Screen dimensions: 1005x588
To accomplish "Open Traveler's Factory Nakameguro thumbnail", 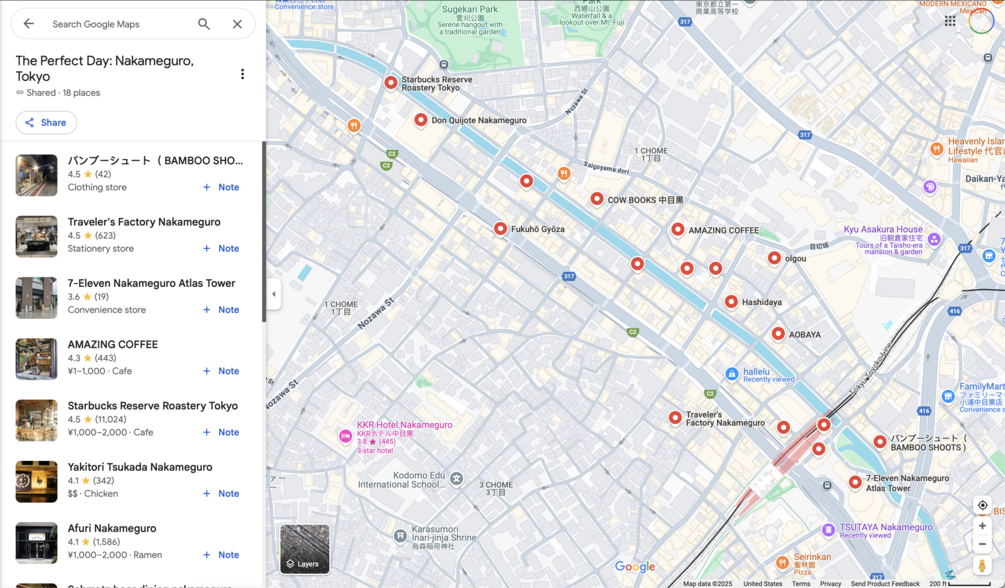I will point(37,237).
